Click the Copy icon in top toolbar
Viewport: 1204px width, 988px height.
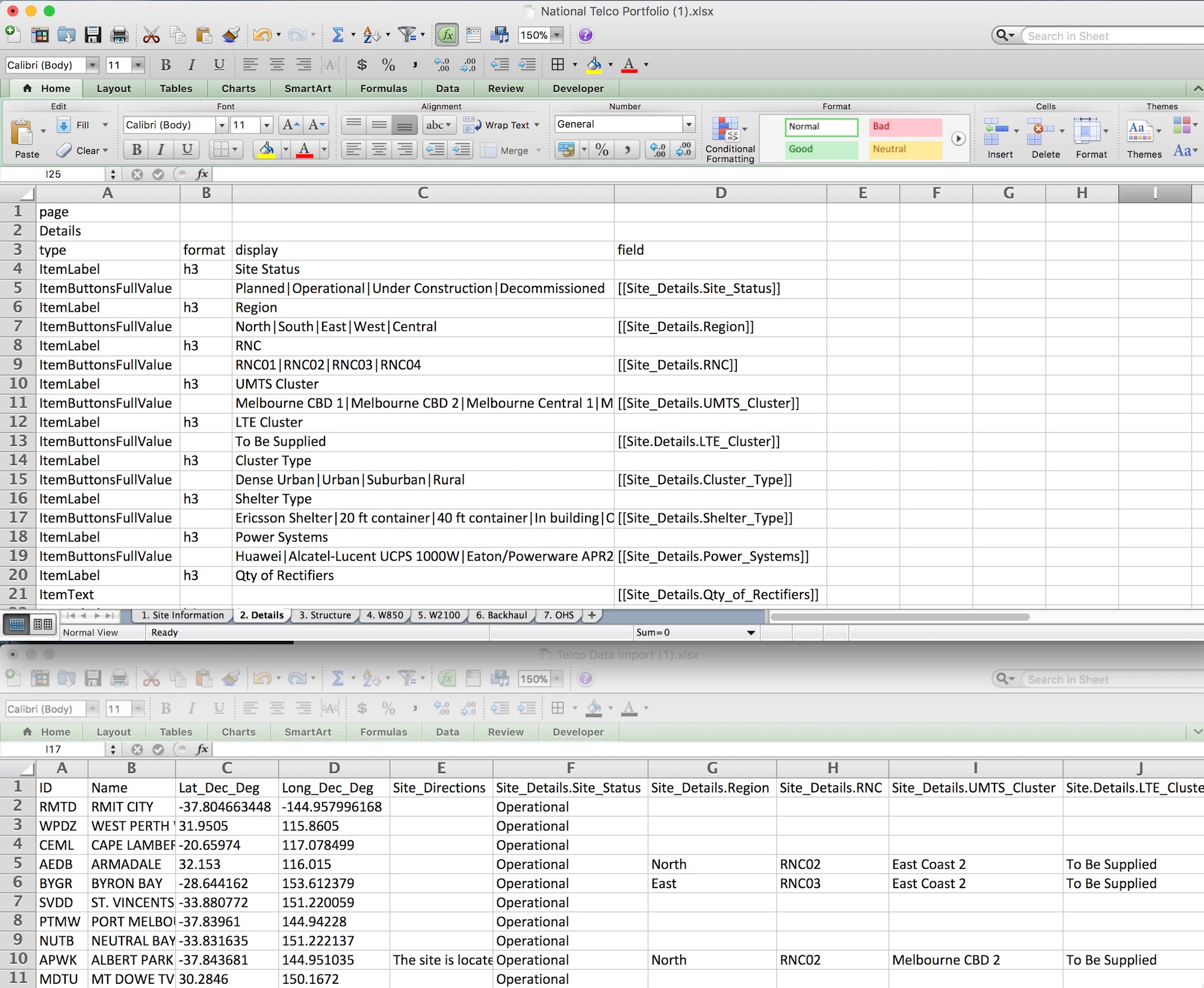coord(178,35)
